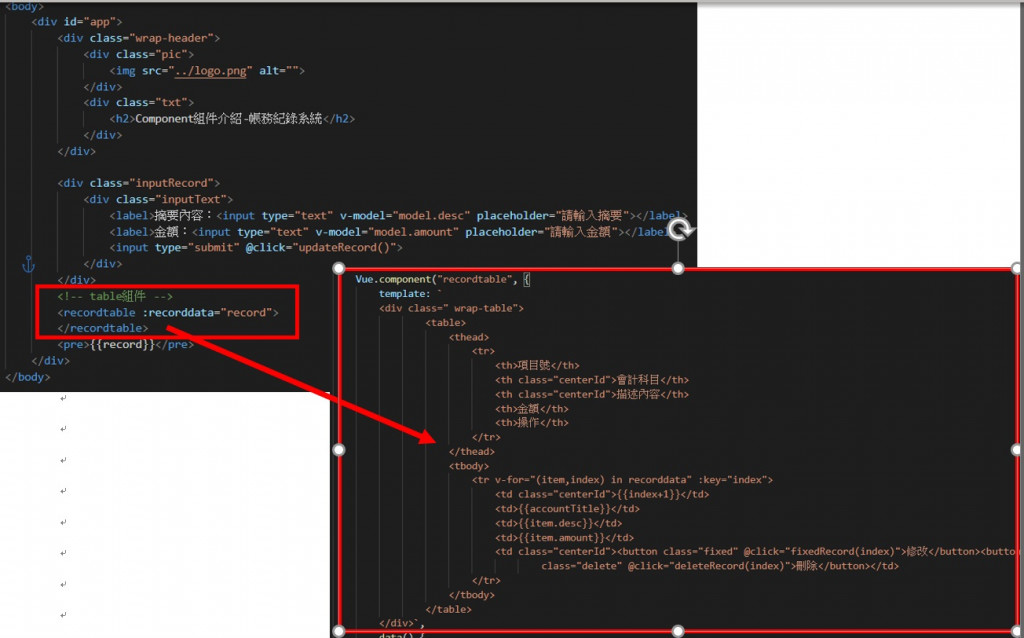Click the left-middle sizing handle of selected image

click(338, 450)
